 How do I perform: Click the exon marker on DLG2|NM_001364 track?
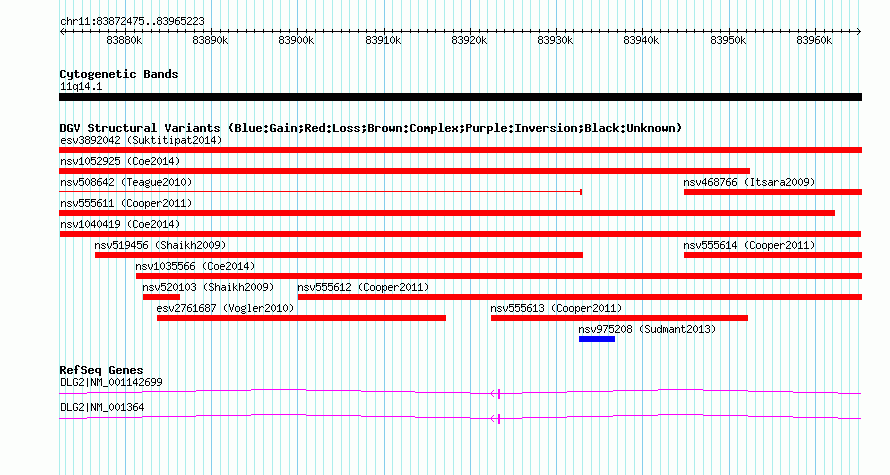[x=498, y=419]
